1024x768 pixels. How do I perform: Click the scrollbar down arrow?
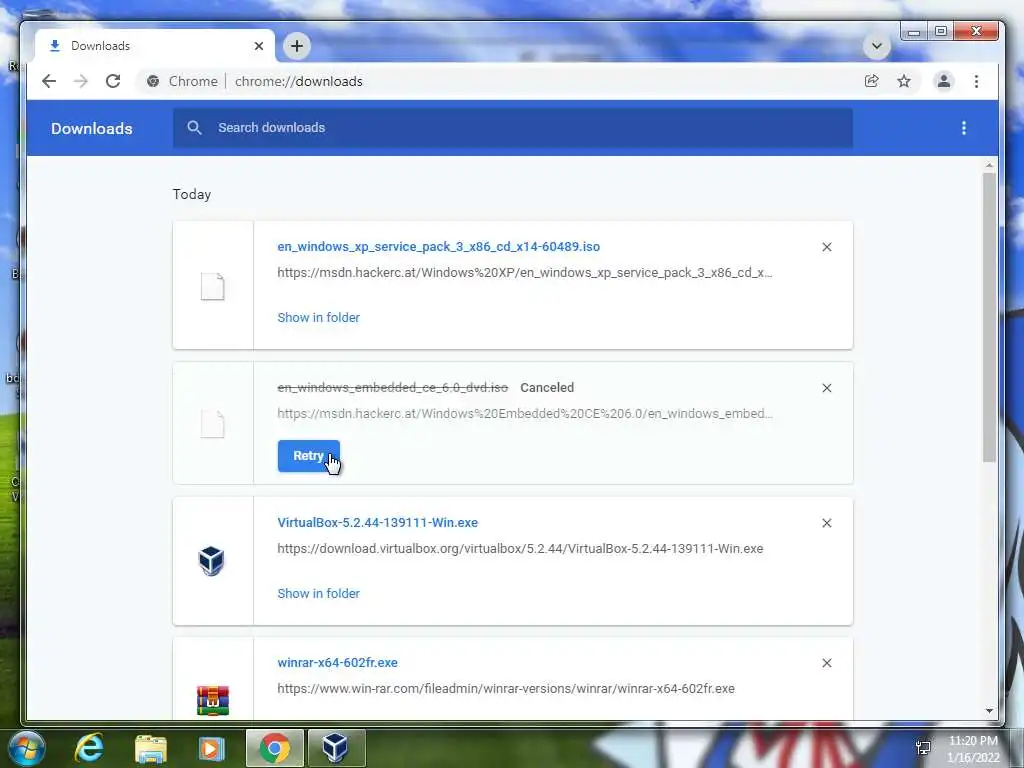989,711
